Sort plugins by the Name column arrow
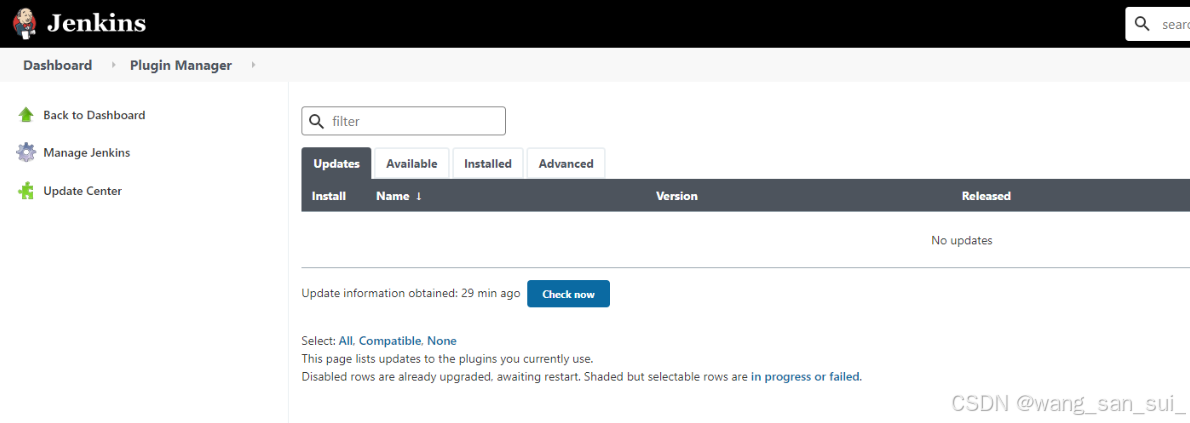Screen dimensions: 1190x423 pos(418,196)
